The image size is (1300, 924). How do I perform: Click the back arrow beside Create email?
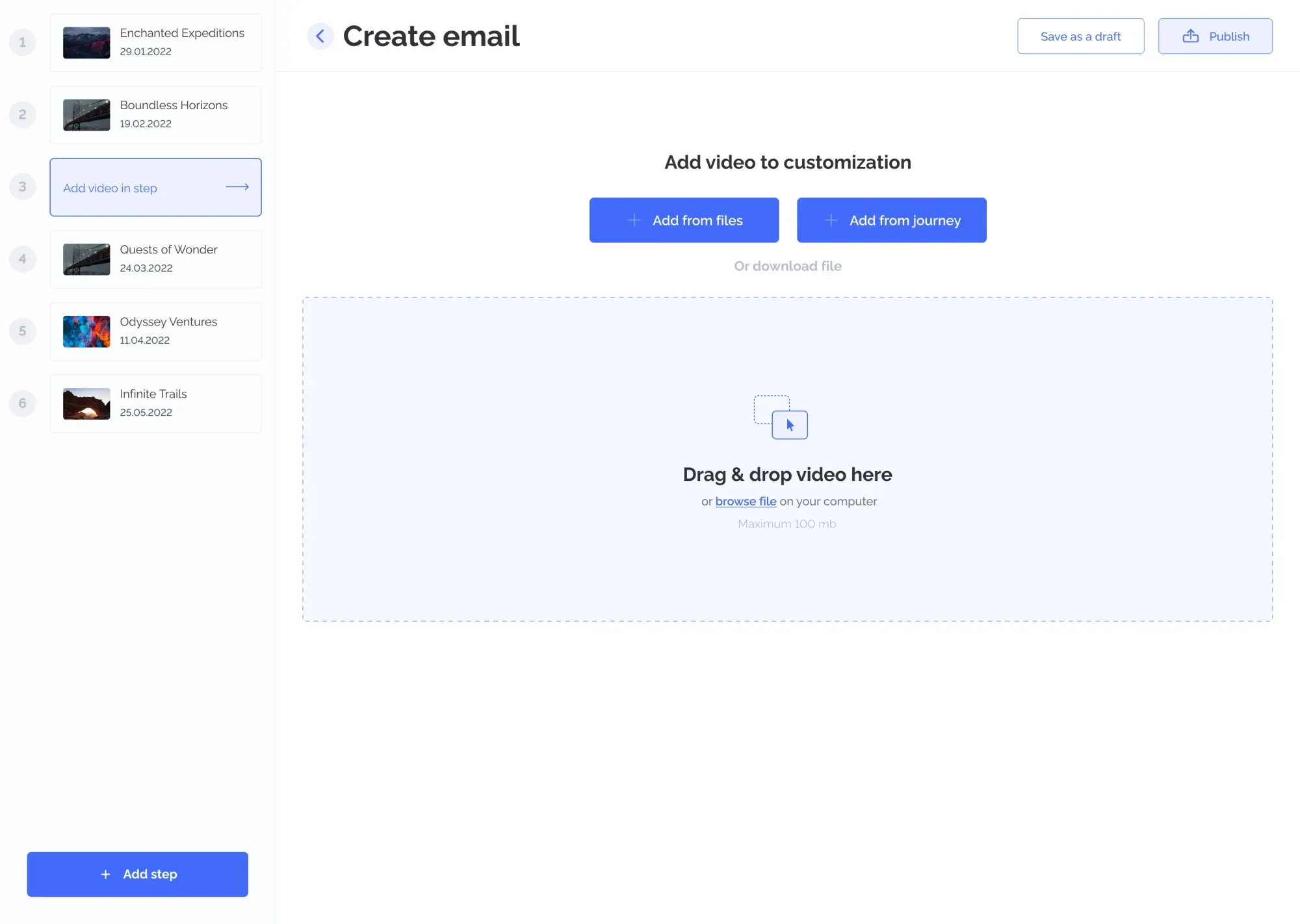(x=320, y=36)
